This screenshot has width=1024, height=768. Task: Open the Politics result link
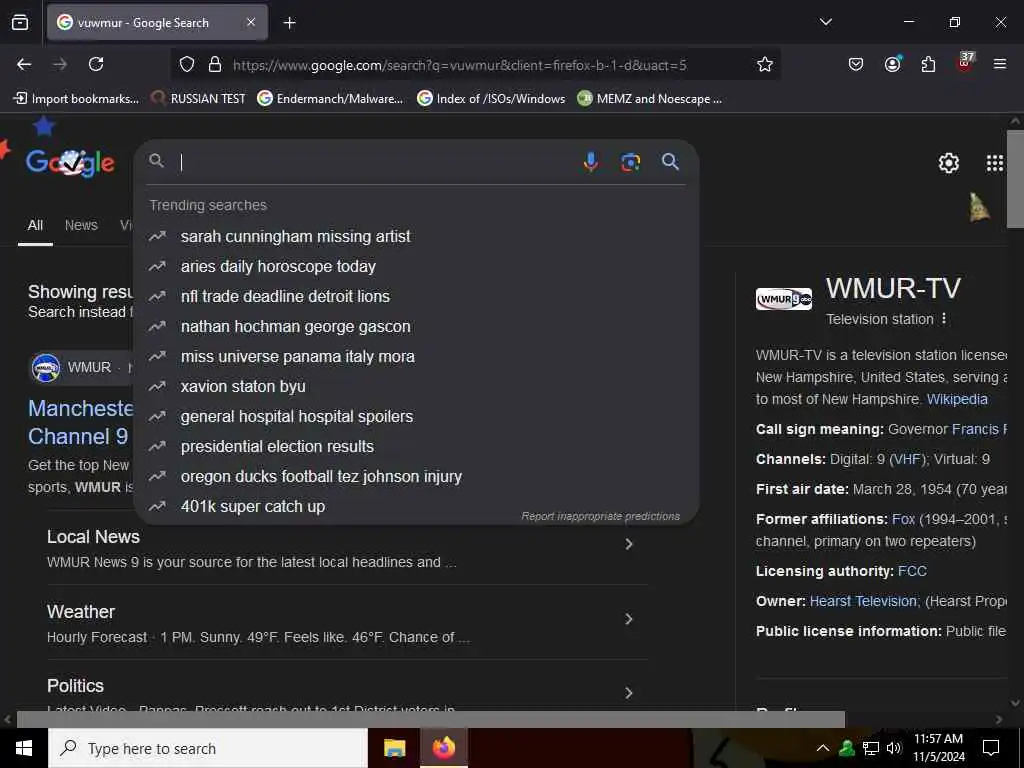(75, 686)
